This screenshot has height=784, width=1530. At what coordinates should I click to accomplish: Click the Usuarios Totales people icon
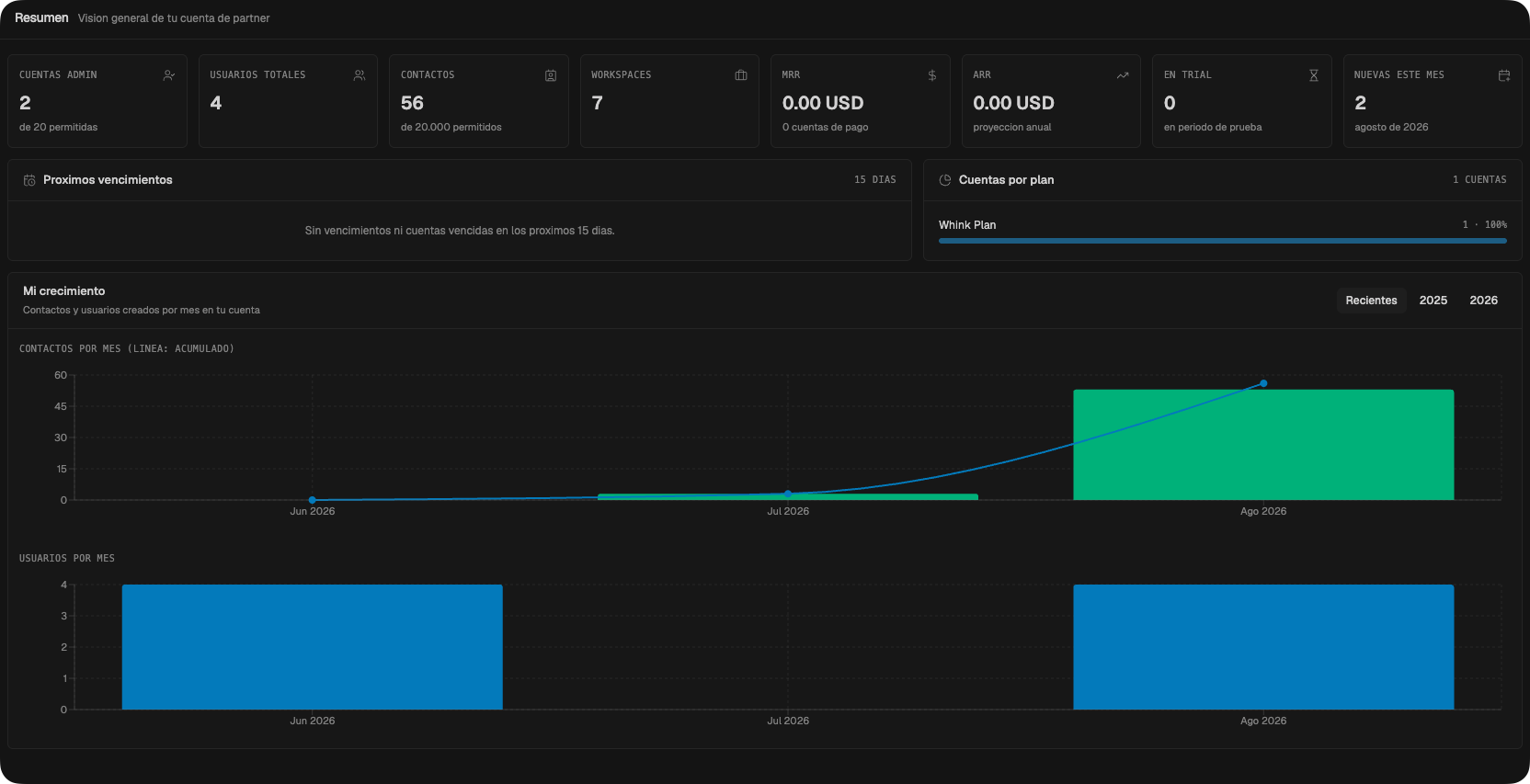coord(360,75)
